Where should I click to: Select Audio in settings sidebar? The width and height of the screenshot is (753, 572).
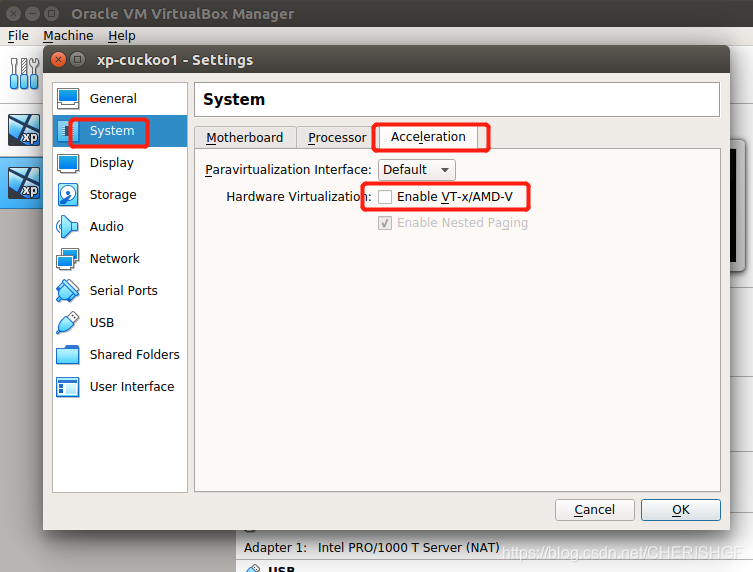120,227
